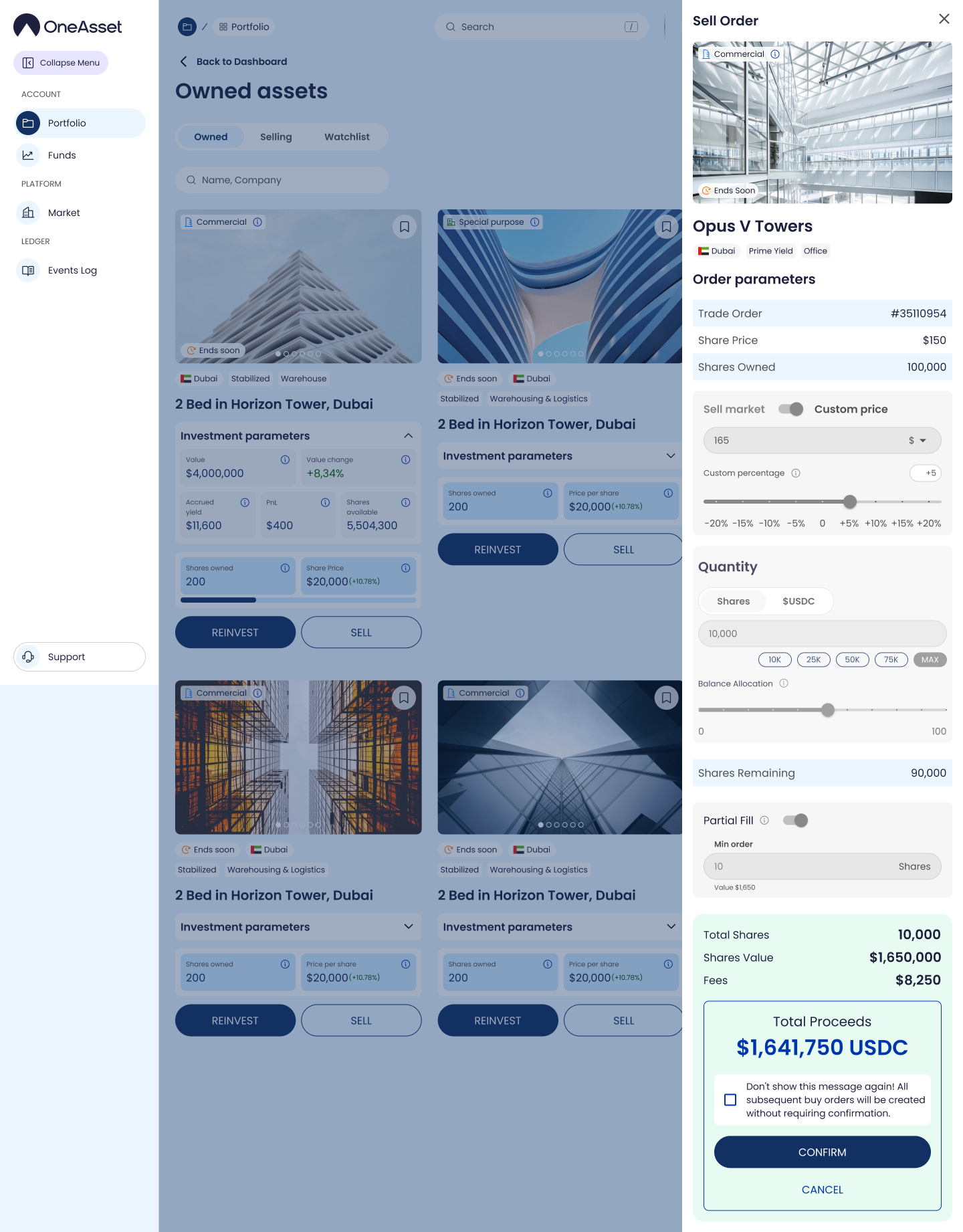Click the Name, Company search field
Image resolution: width=963 pixels, height=1232 pixels.
click(282, 180)
